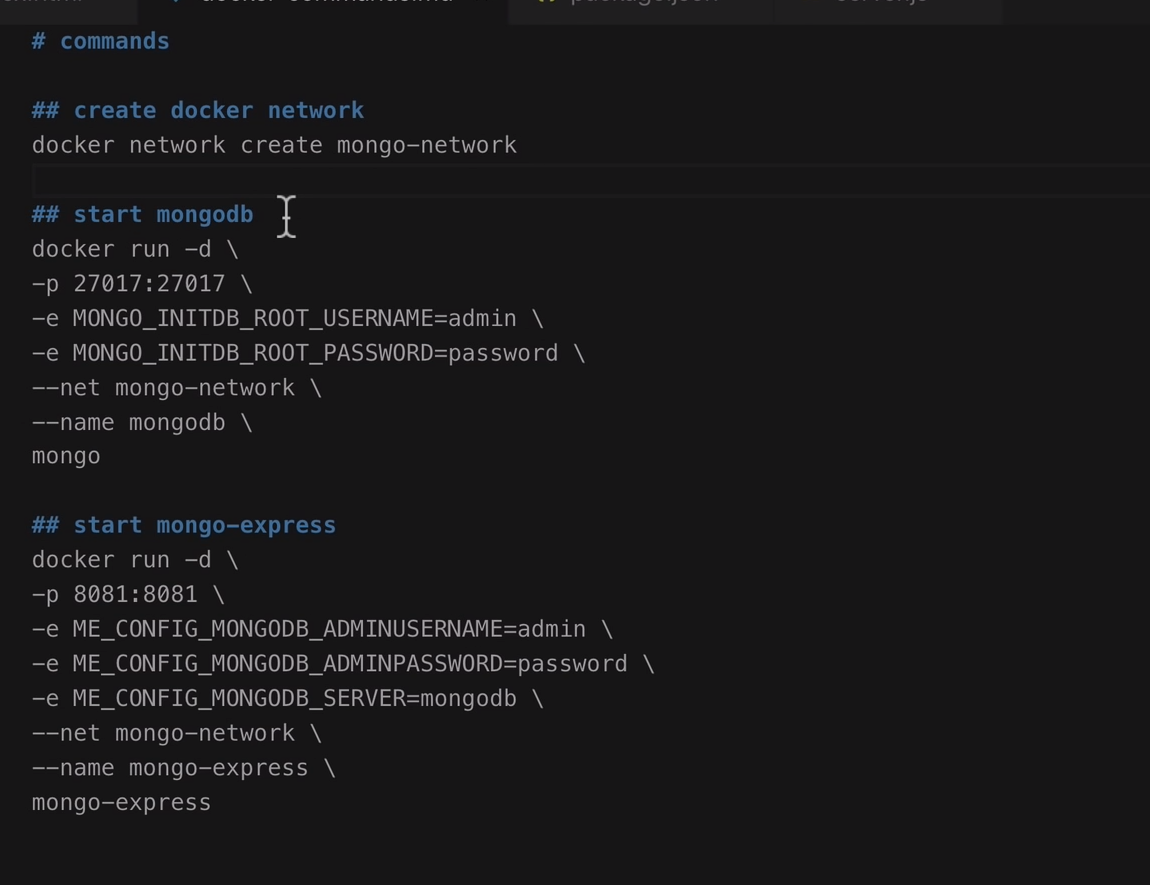Screen dimensions: 1150x885
Task: Click the '--name mongo-express \' line
Action: pyautogui.click(x=184, y=768)
